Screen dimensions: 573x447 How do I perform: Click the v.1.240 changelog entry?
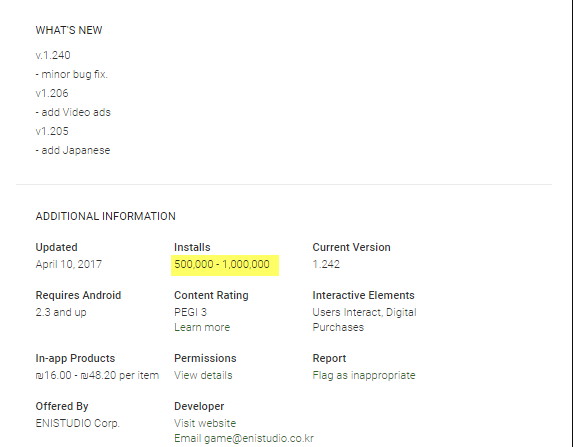(x=53, y=55)
